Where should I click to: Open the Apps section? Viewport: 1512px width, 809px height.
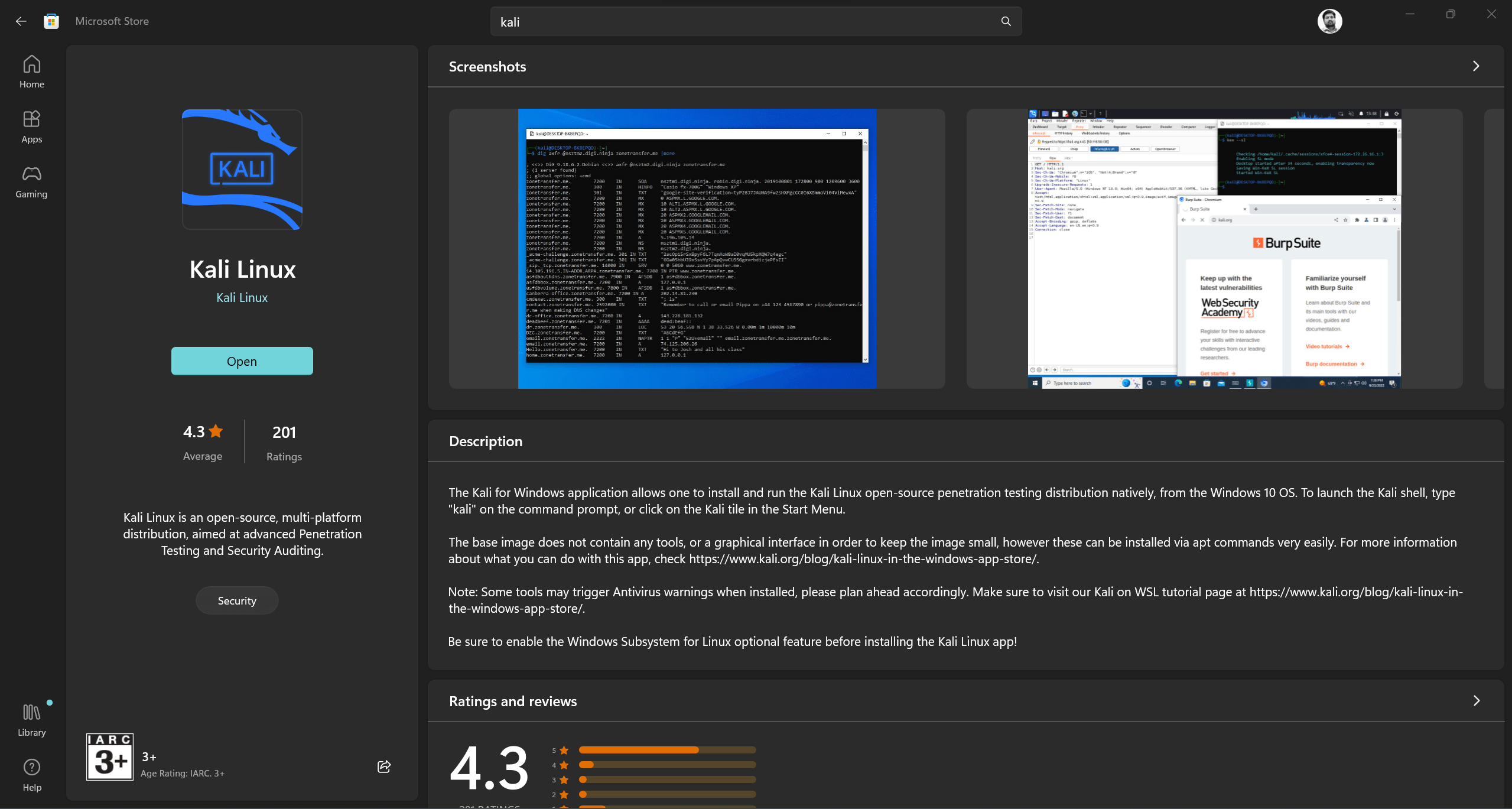(x=31, y=126)
